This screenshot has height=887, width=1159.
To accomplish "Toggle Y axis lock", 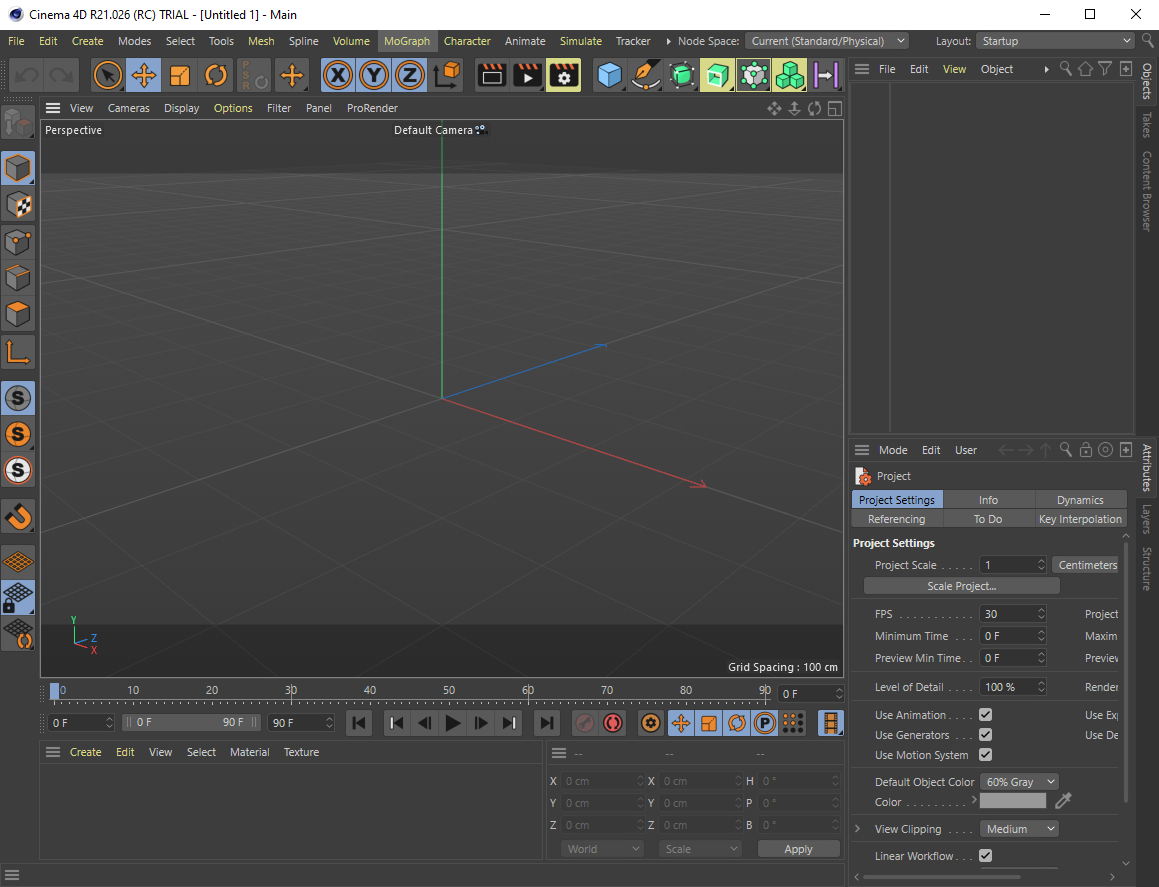I will (374, 75).
